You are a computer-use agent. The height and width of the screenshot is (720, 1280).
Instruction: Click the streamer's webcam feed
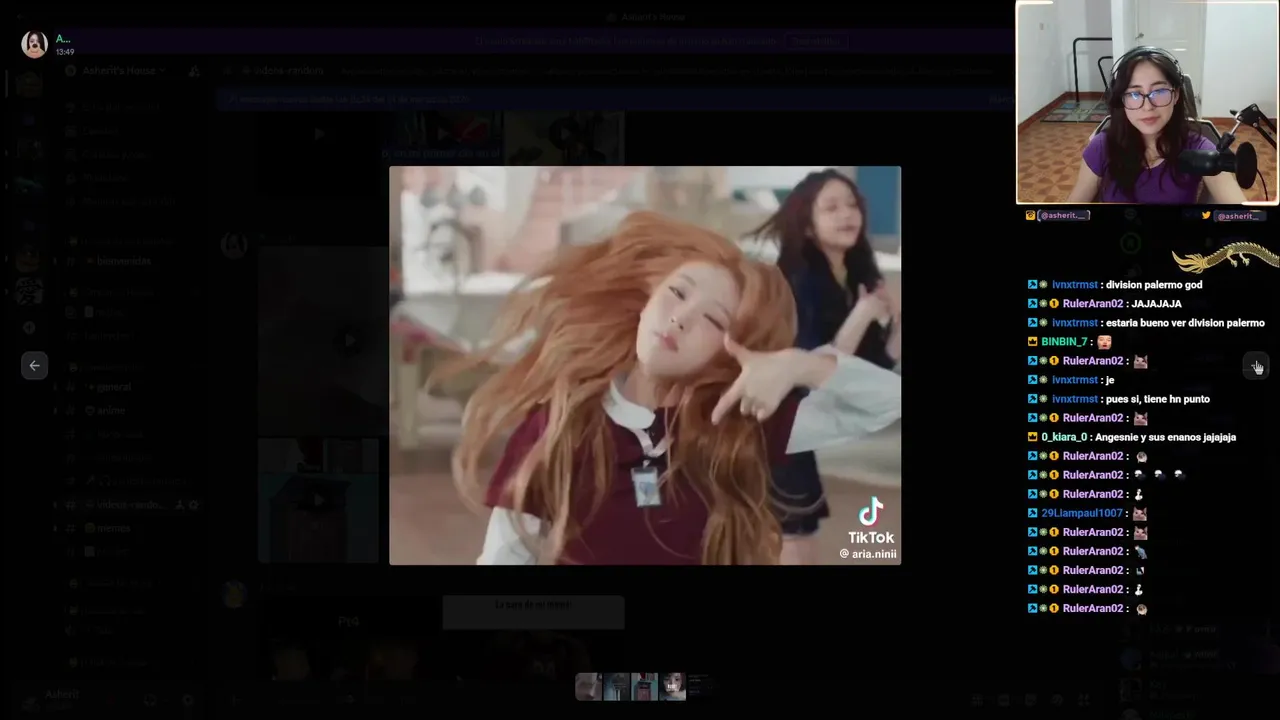coord(1147,102)
